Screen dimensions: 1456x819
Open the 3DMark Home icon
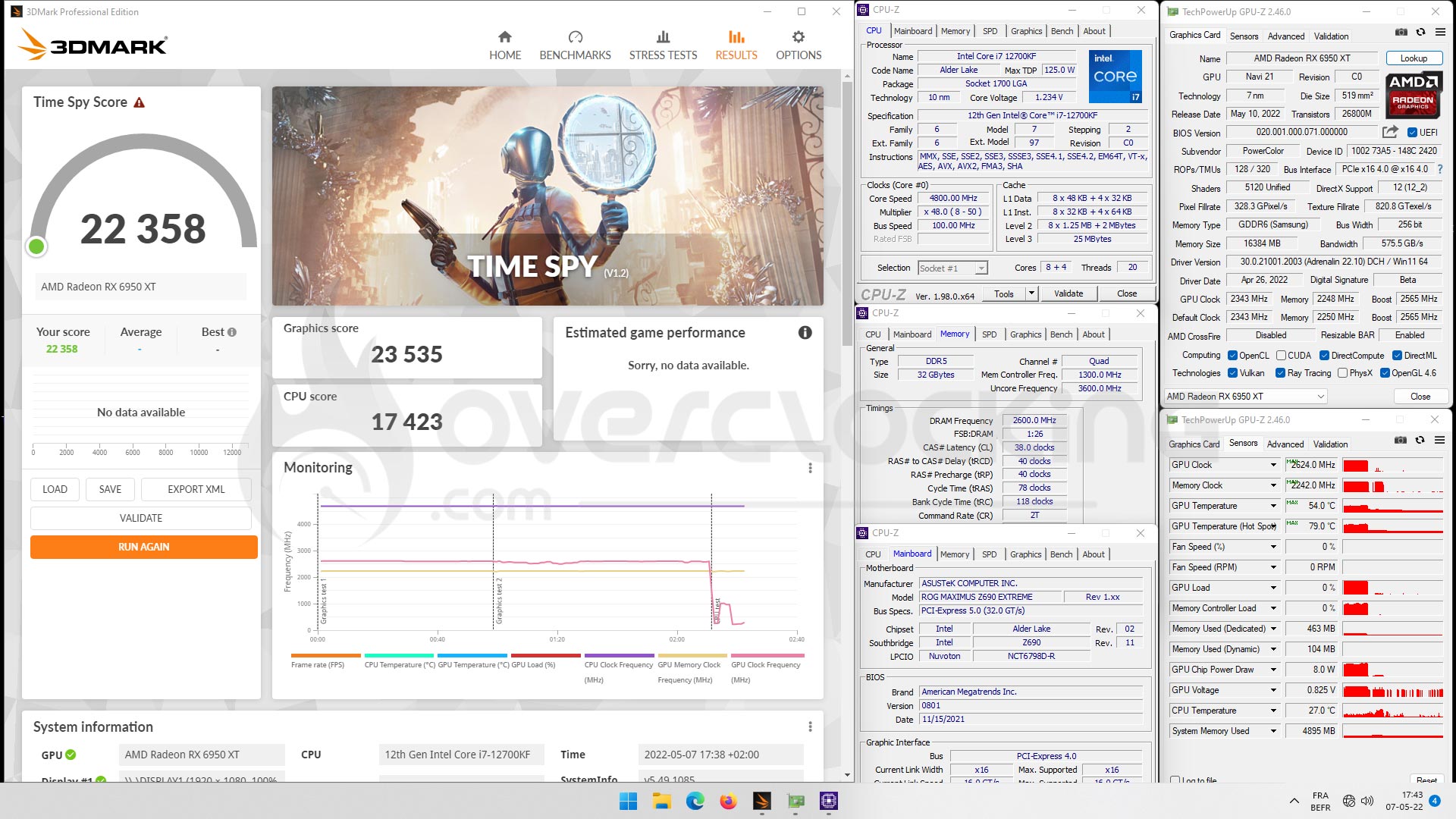(x=505, y=36)
